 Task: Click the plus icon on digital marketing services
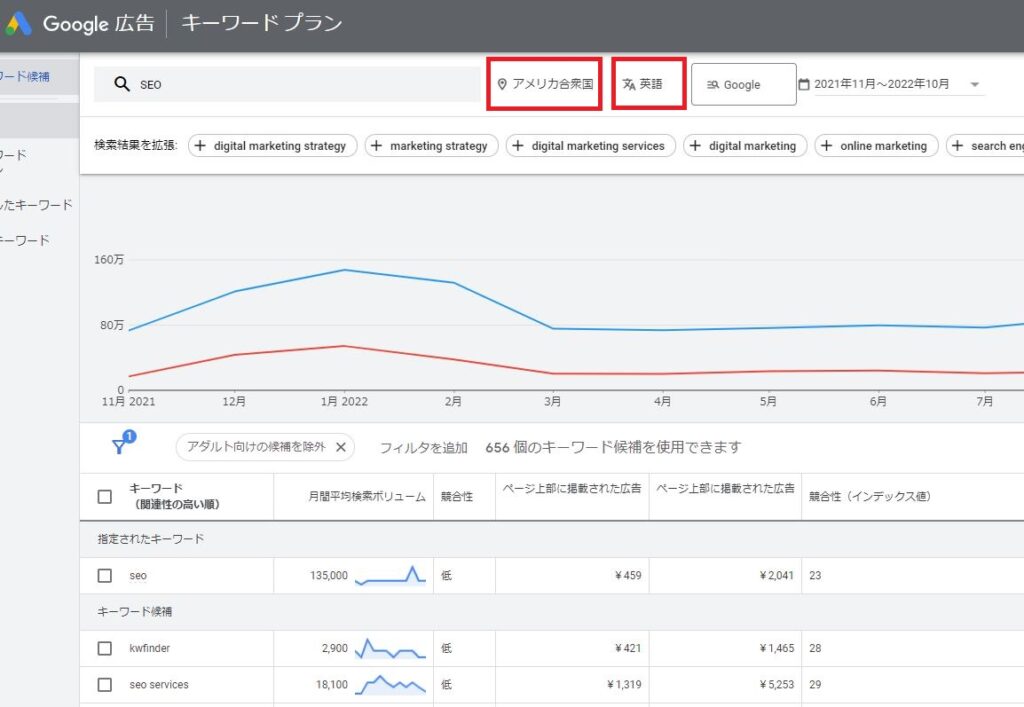click(x=517, y=146)
